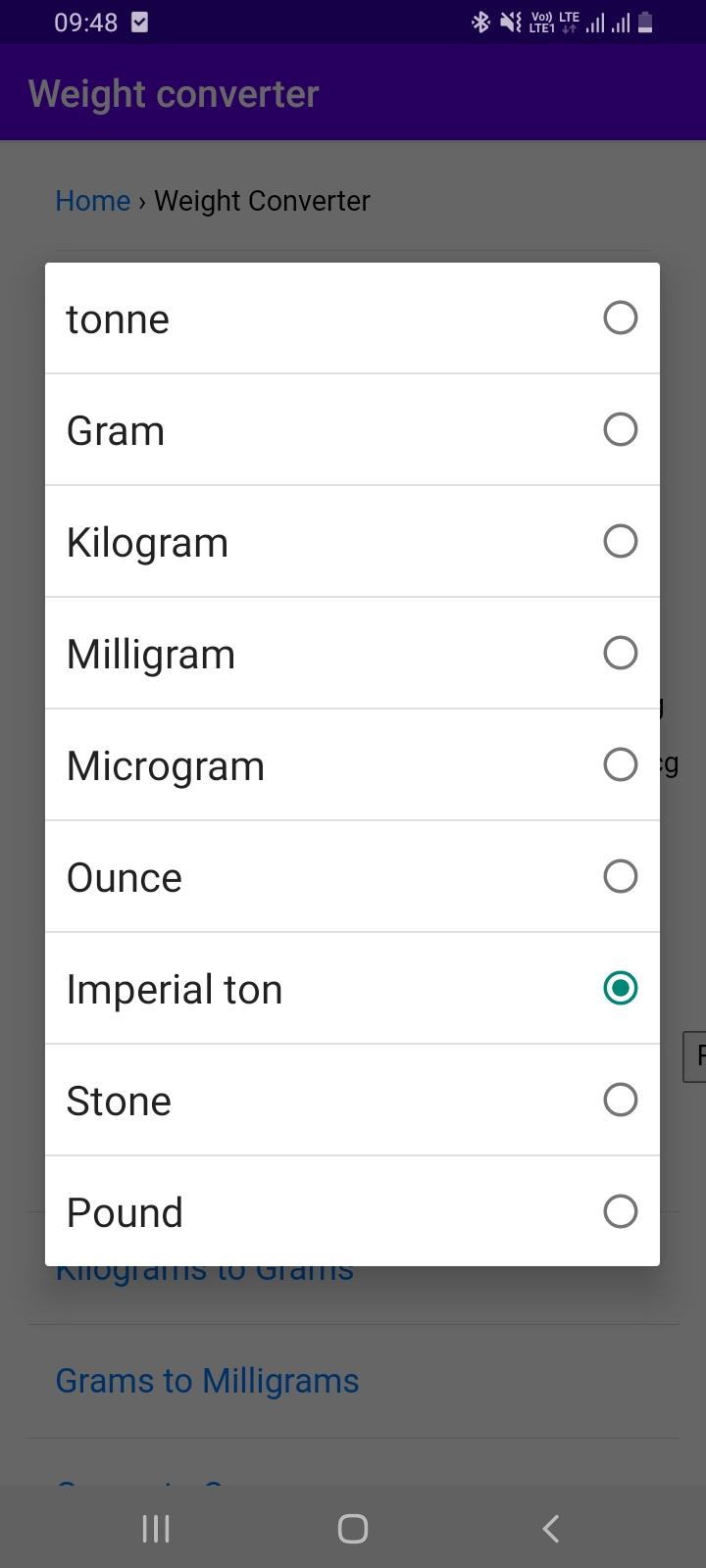
Task: Open recent apps navigation icon
Action: coord(156,1528)
